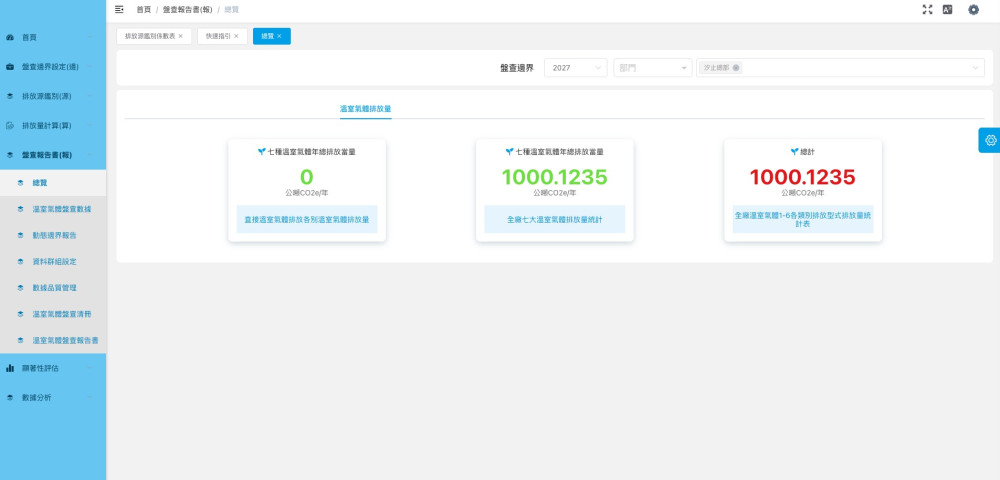Open the language switch icon
The height and width of the screenshot is (480, 1000).
948,9
